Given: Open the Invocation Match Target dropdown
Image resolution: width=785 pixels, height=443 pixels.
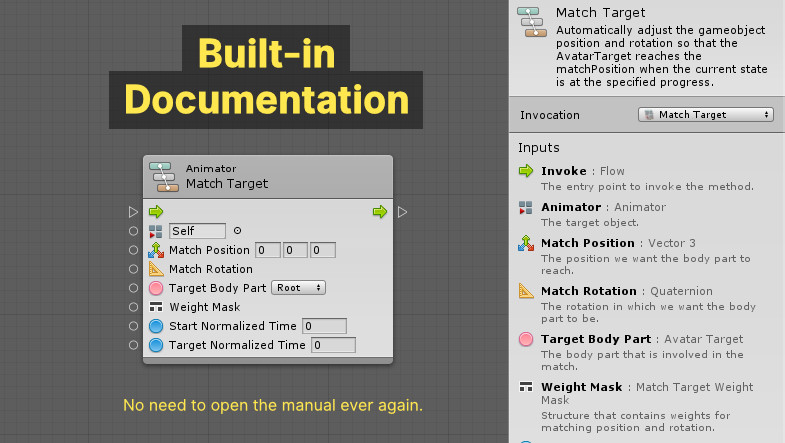Looking at the screenshot, I should pyautogui.click(x=706, y=115).
